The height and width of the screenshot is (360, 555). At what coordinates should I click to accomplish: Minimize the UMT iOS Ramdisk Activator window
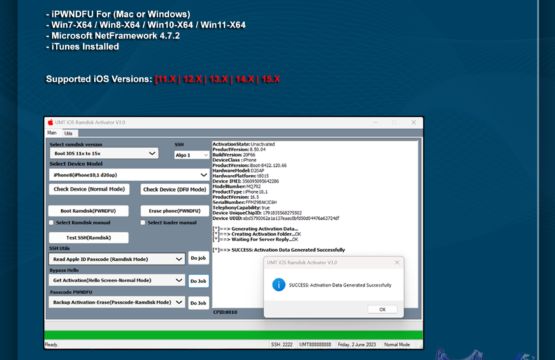pos(376,122)
